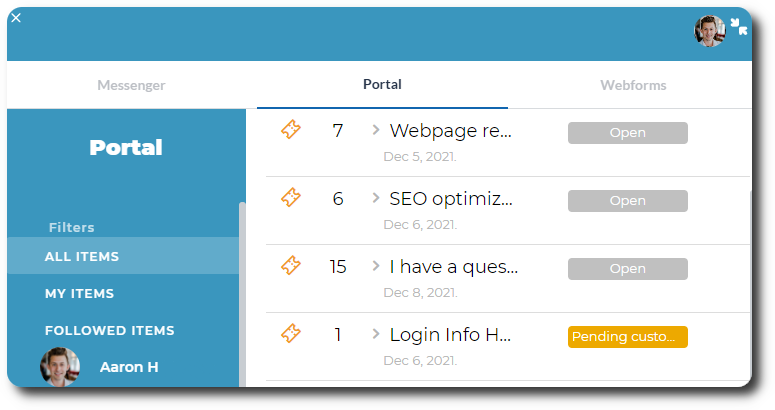Close the widget with the X icon
775x410 pixels.
(x=16, y=17)
